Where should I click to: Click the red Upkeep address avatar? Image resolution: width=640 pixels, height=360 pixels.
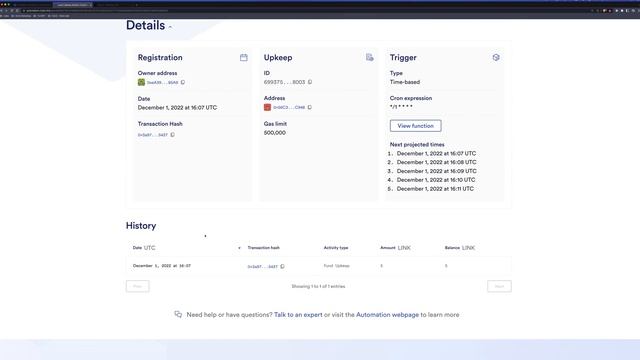tap(267, 107)
